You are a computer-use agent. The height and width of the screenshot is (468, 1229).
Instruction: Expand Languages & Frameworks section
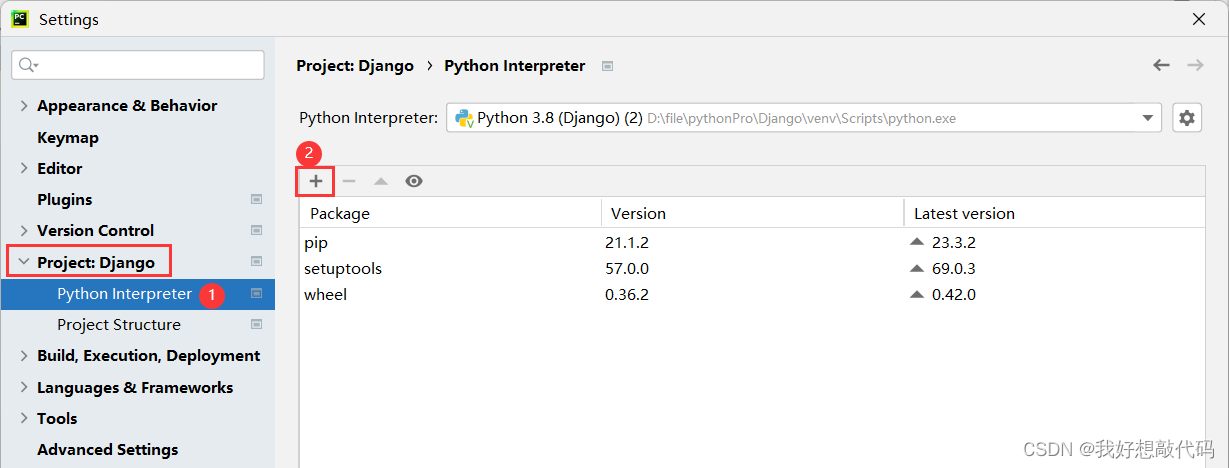coord(24,387)
